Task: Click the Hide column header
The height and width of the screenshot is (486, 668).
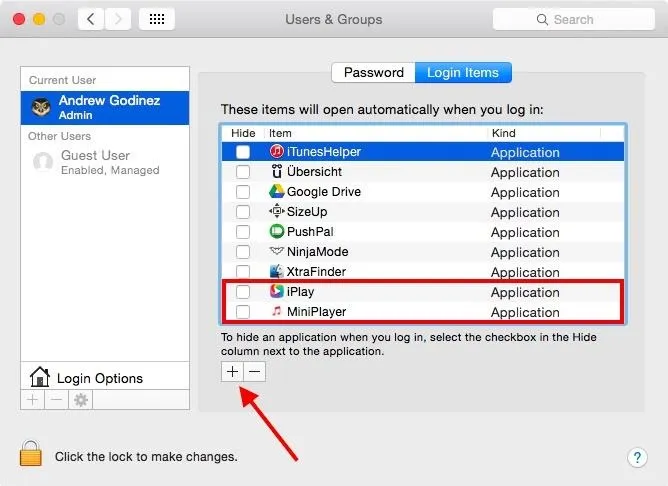Action: click(243, 133)
